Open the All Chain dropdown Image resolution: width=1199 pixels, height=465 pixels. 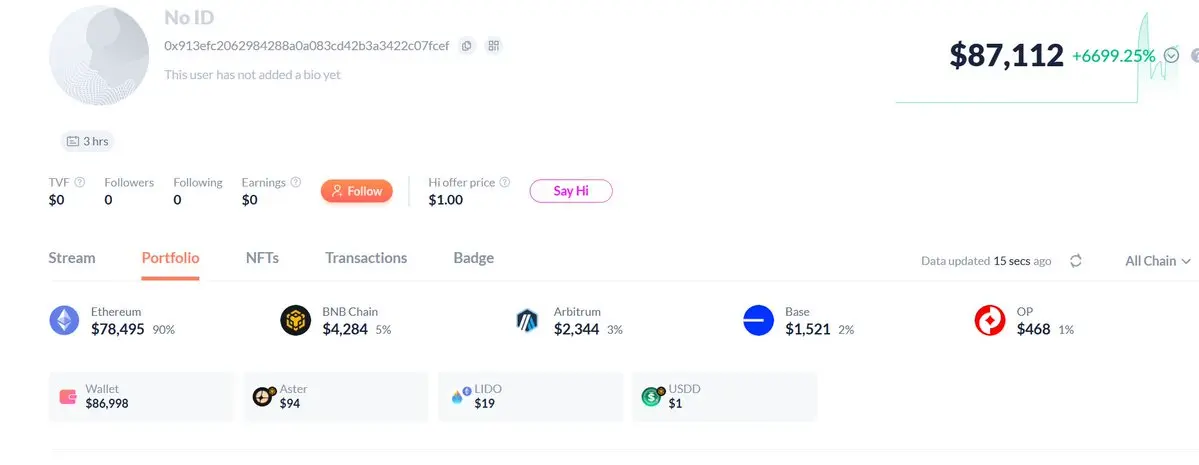1157,261
